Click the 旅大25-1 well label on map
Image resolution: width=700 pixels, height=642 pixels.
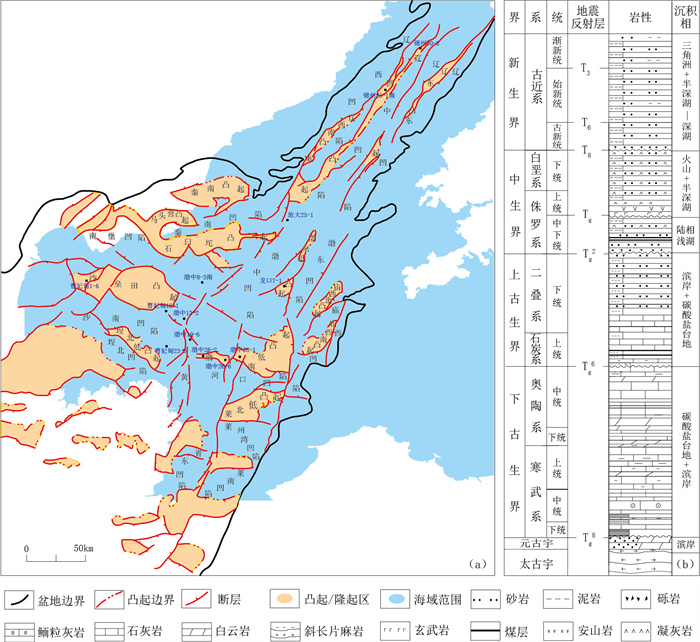pyautogui.click(x=301, y=214)
